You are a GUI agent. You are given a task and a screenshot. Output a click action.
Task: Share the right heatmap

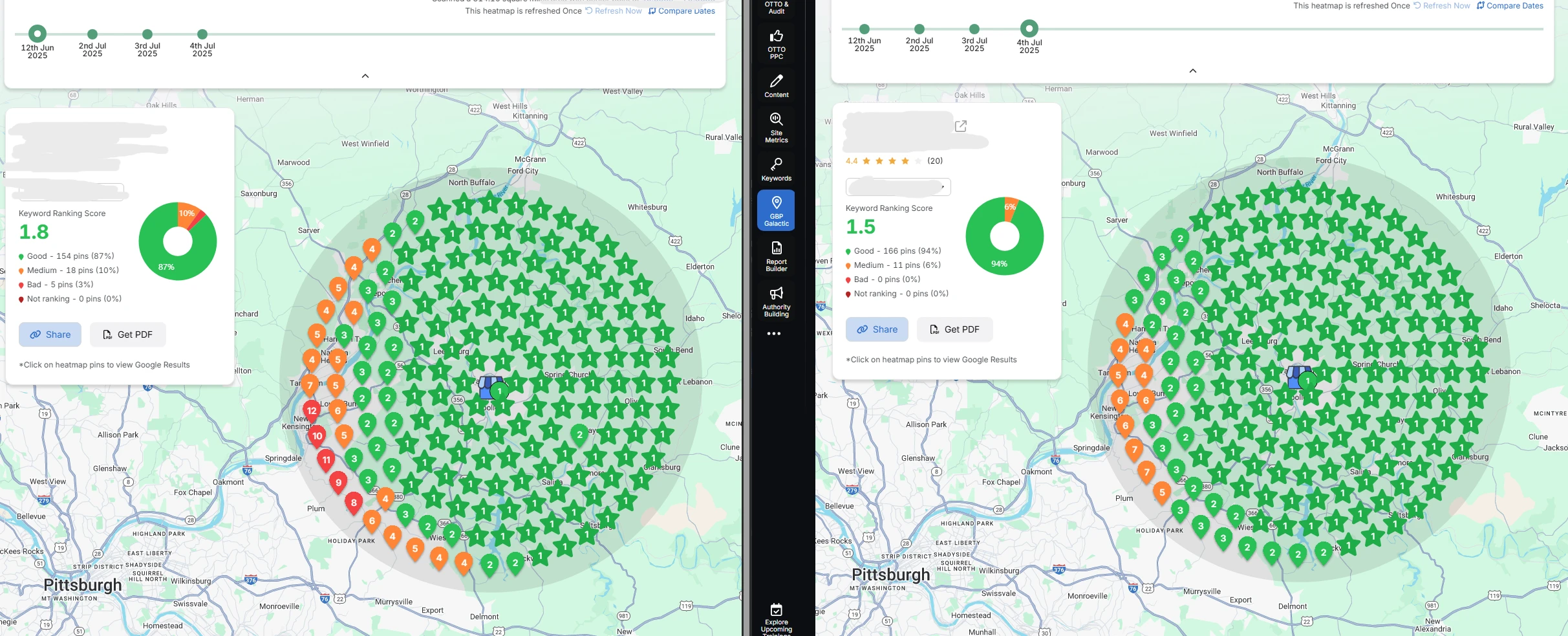(x=877, y=329)
